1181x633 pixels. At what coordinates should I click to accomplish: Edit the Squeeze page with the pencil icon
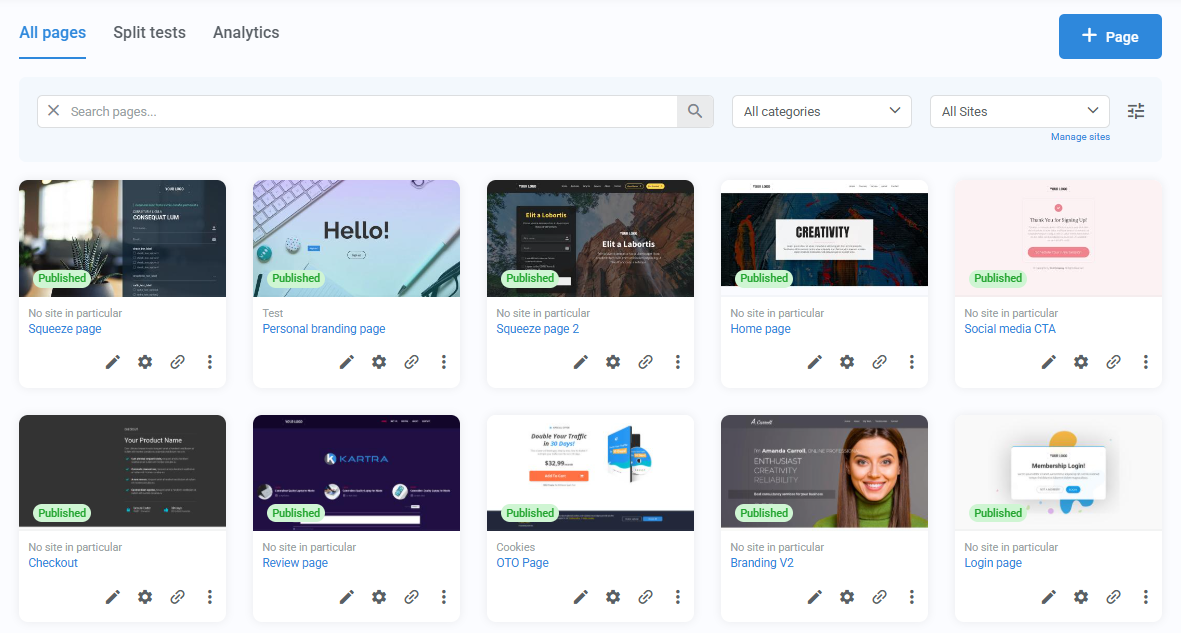112,362
